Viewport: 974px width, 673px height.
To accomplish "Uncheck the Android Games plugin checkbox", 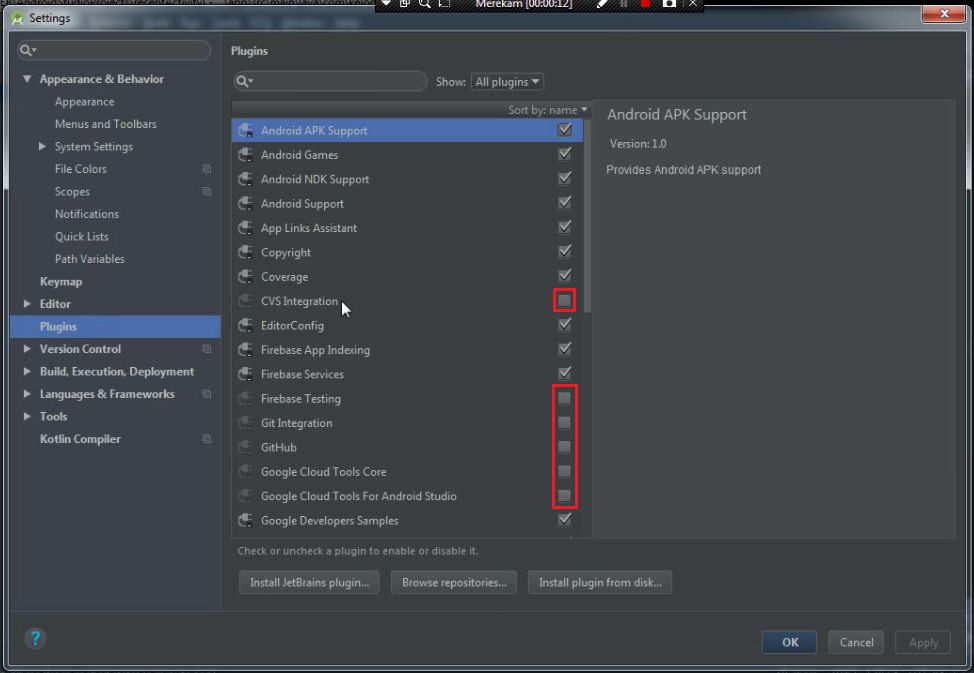I will pos(565,153).
